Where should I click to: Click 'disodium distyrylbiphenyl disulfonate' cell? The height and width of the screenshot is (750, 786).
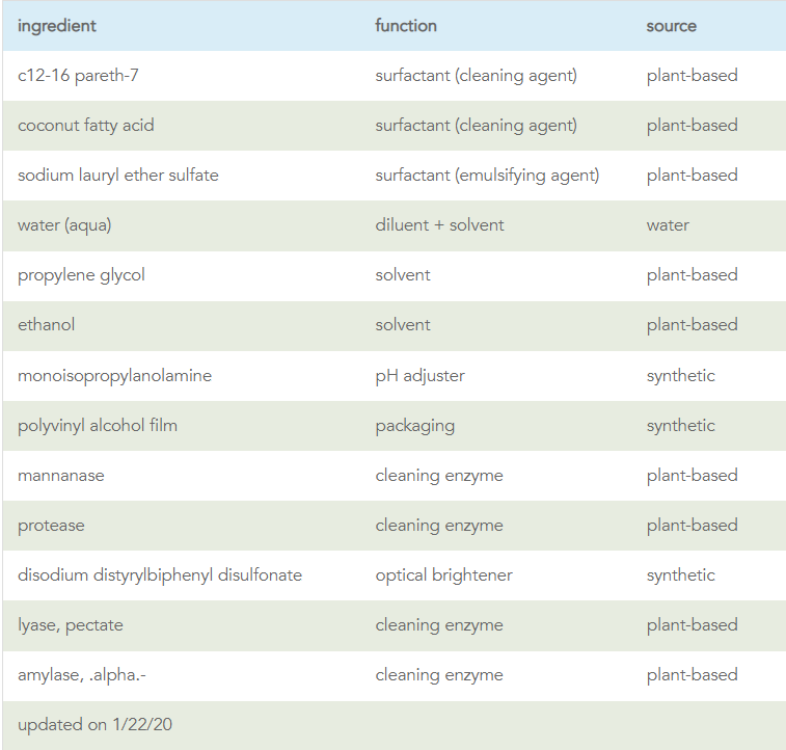coord(159,576)
